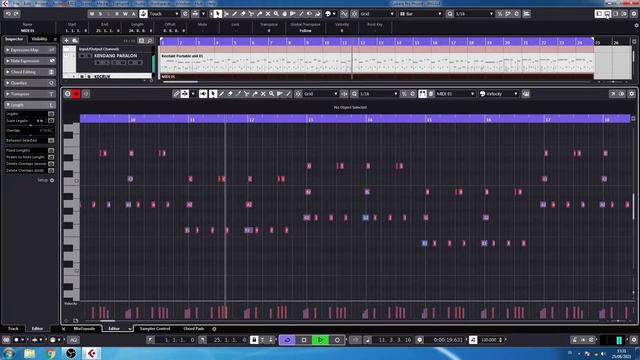Toggle the red Record in Editor button
640x360 pixels.
tap(76, 94)
